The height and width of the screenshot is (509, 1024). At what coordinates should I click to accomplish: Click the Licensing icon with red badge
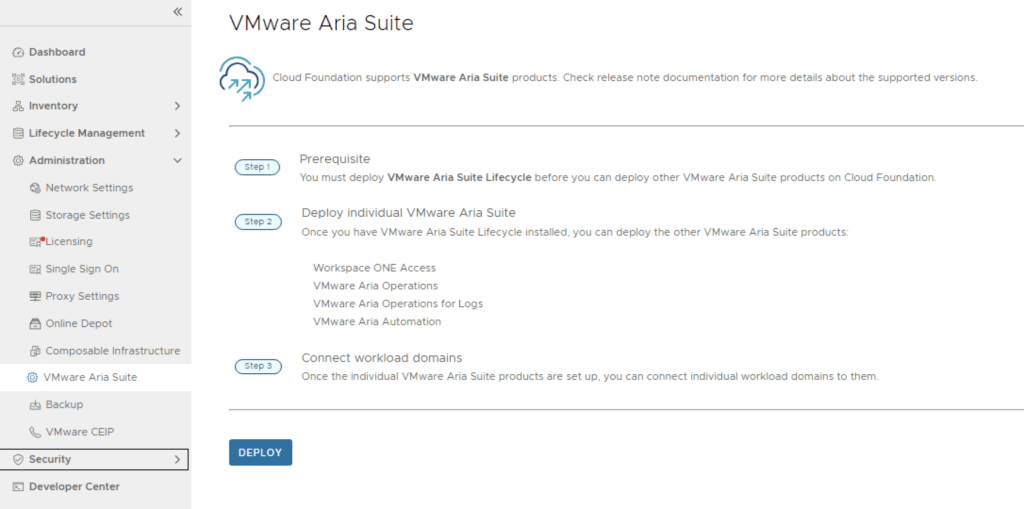click(37, 242)
